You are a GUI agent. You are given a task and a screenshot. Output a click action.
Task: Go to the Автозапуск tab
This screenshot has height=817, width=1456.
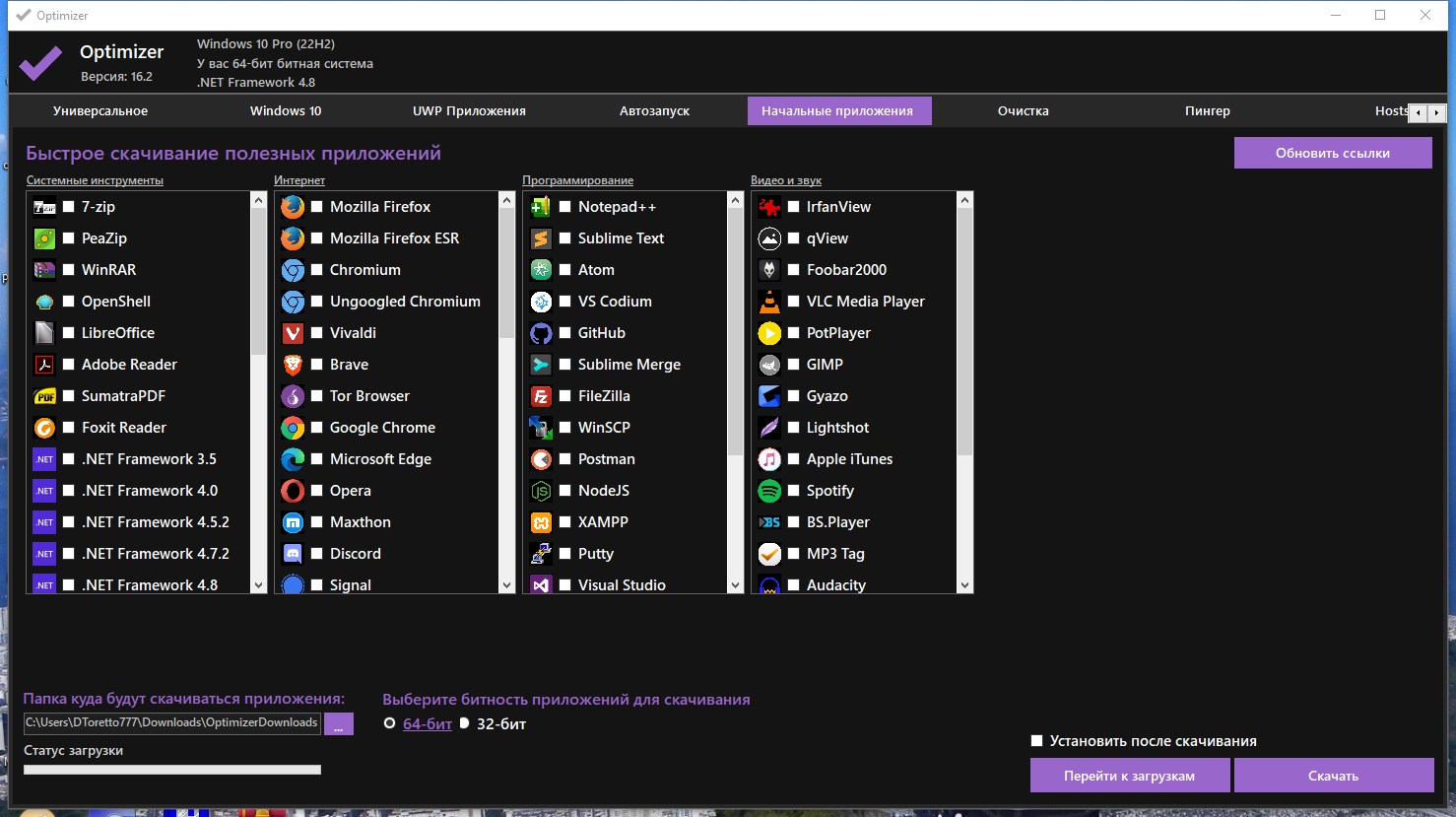654,111
